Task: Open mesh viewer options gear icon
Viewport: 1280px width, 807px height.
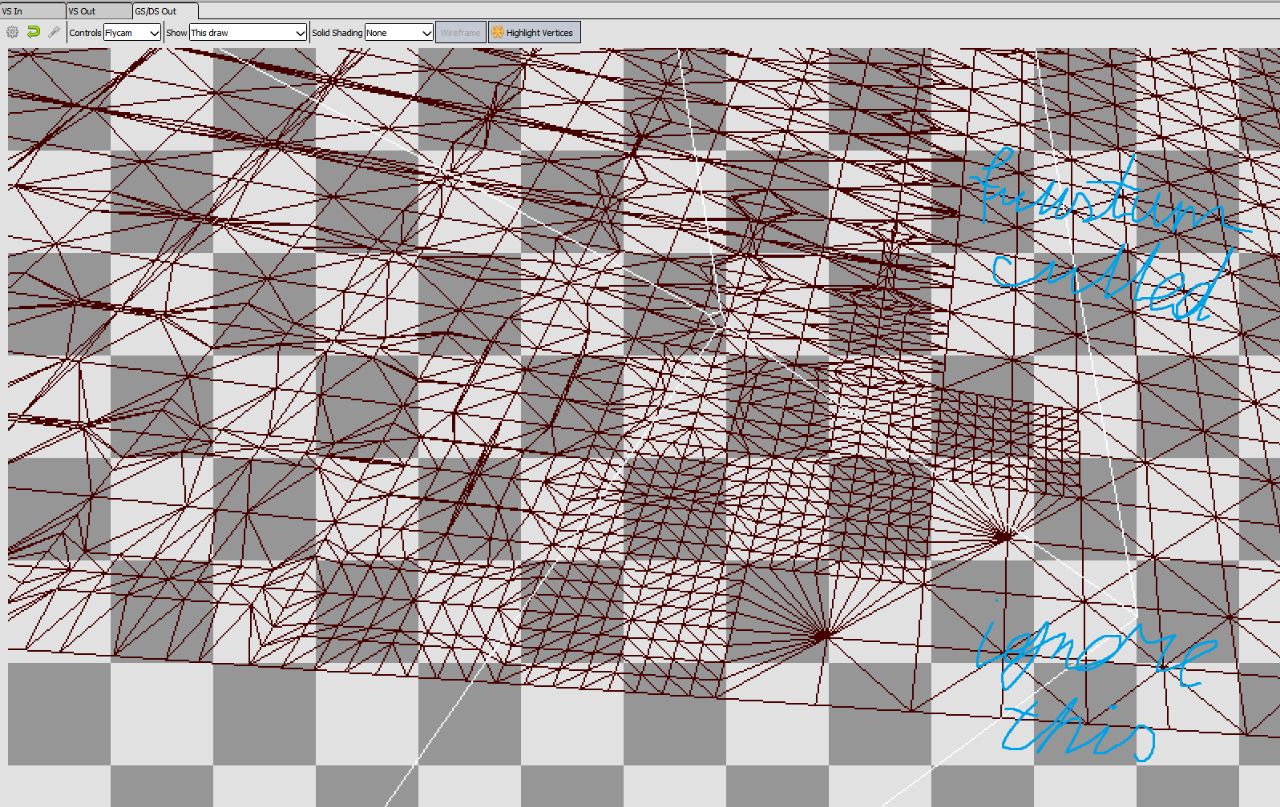Action: [x=12, y=32]
